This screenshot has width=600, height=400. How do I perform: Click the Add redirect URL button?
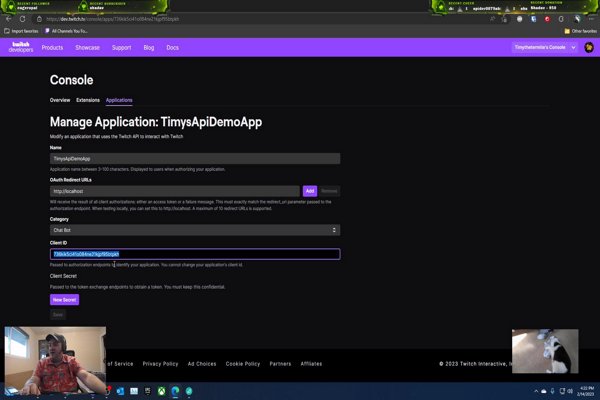coord(310,191)
